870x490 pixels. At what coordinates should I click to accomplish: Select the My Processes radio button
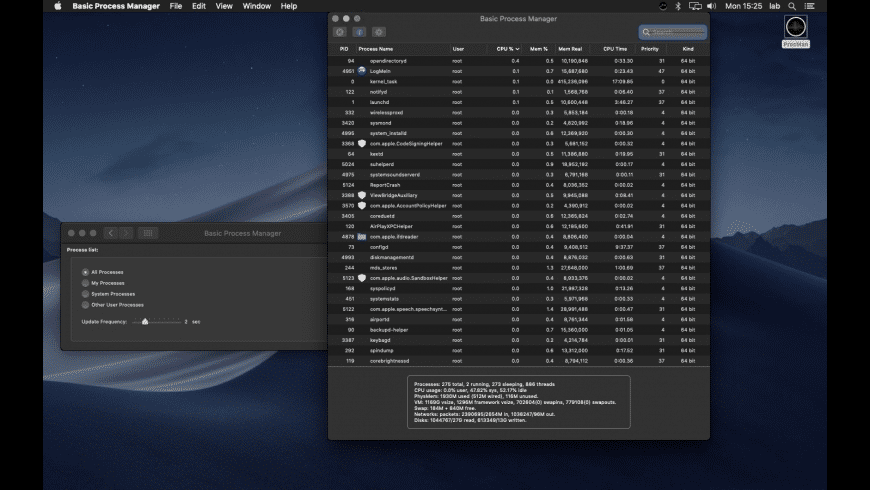(85, 283)
